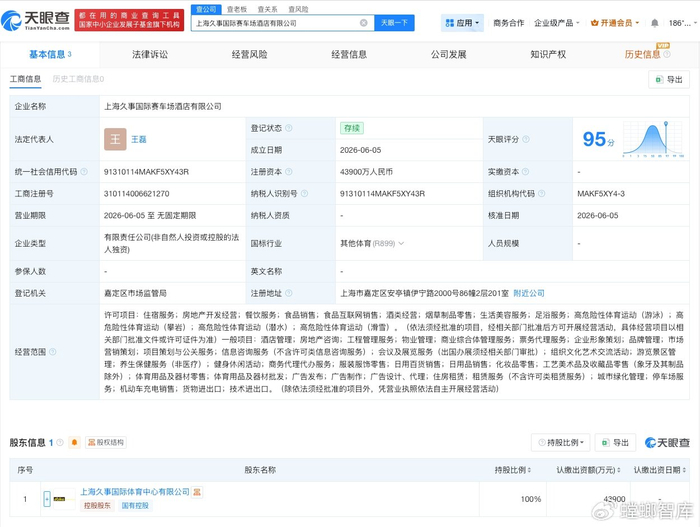Open help icon next to 组织机构代码

(x=542, y=193)
